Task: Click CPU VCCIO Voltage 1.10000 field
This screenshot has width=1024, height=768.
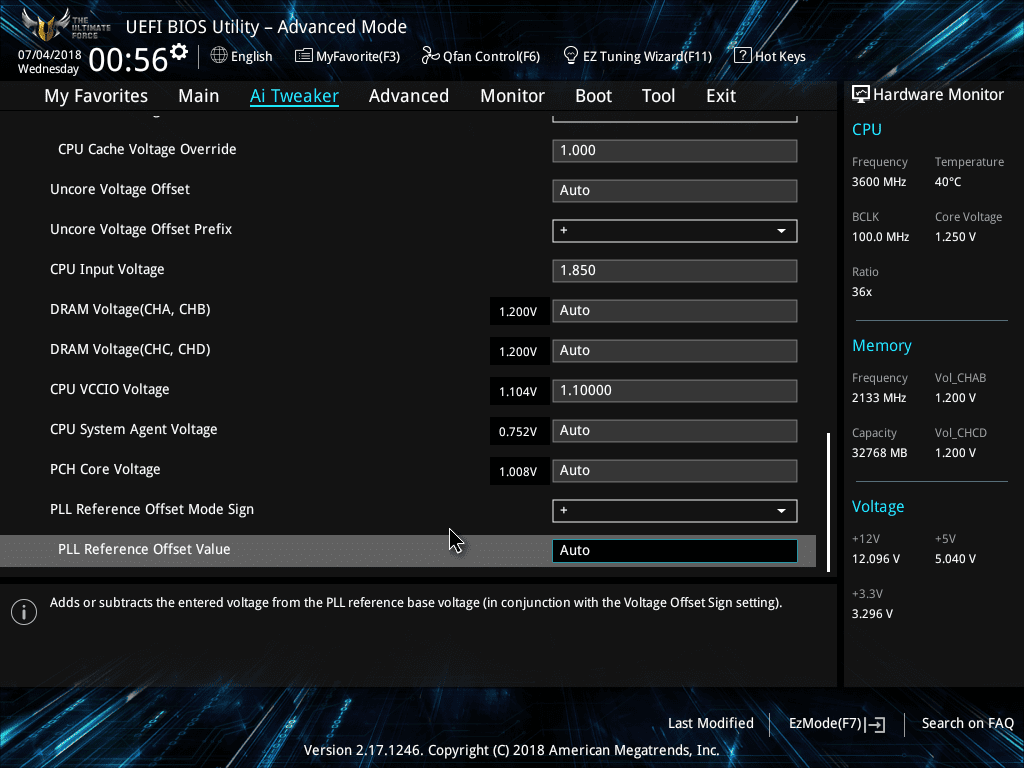Action: point(675,391)
